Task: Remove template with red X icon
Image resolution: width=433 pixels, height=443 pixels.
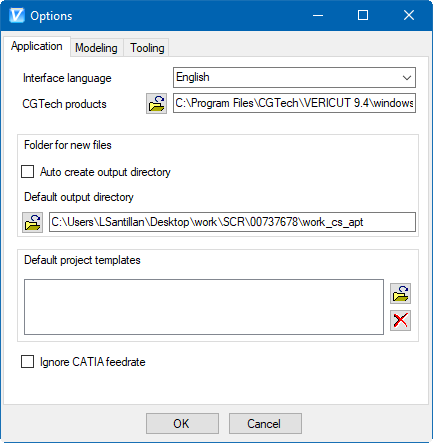Action: (x=400, y=320)
